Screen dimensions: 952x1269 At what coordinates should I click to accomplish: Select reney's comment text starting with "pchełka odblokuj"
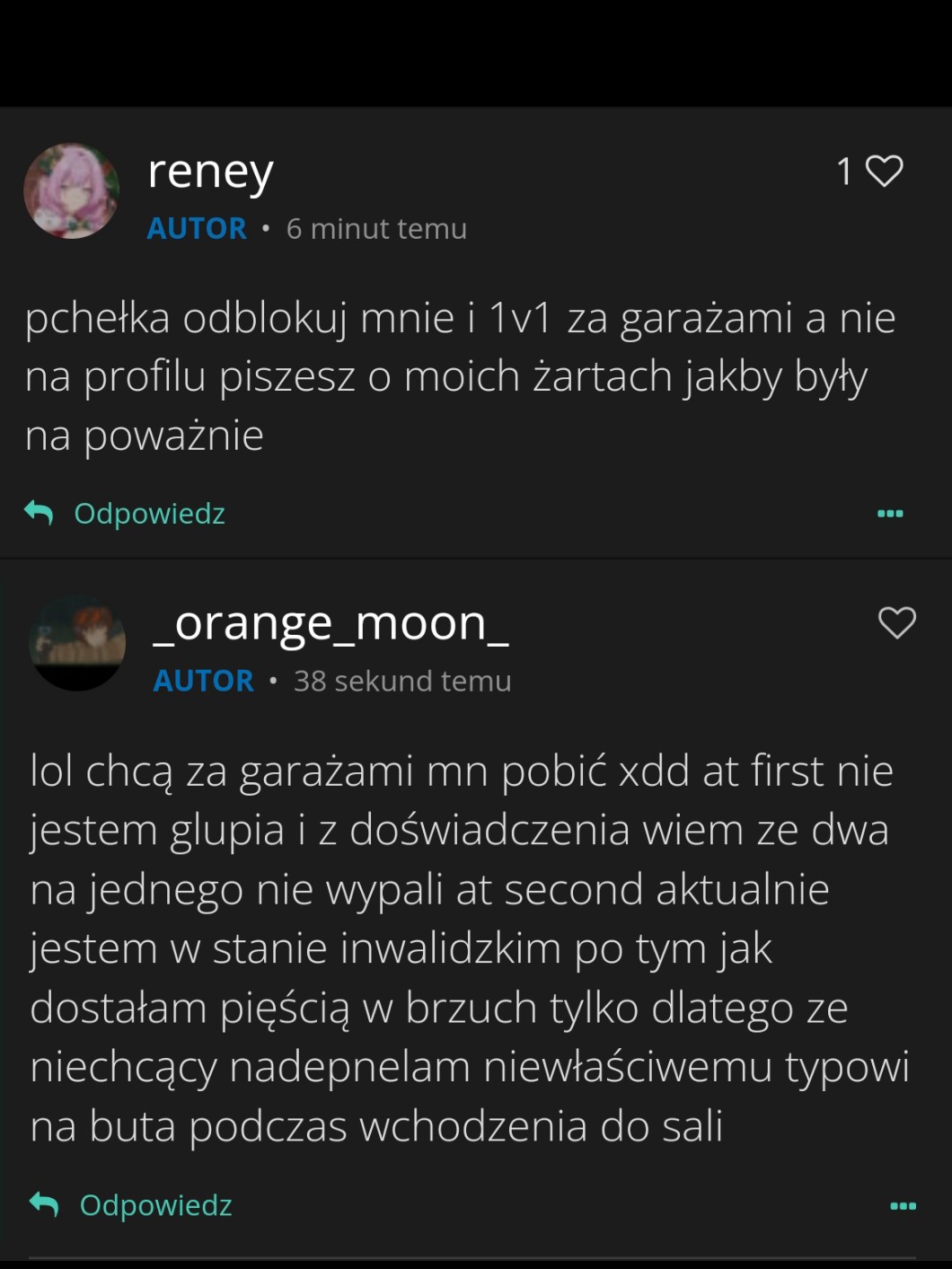click(x=460, y=376)
